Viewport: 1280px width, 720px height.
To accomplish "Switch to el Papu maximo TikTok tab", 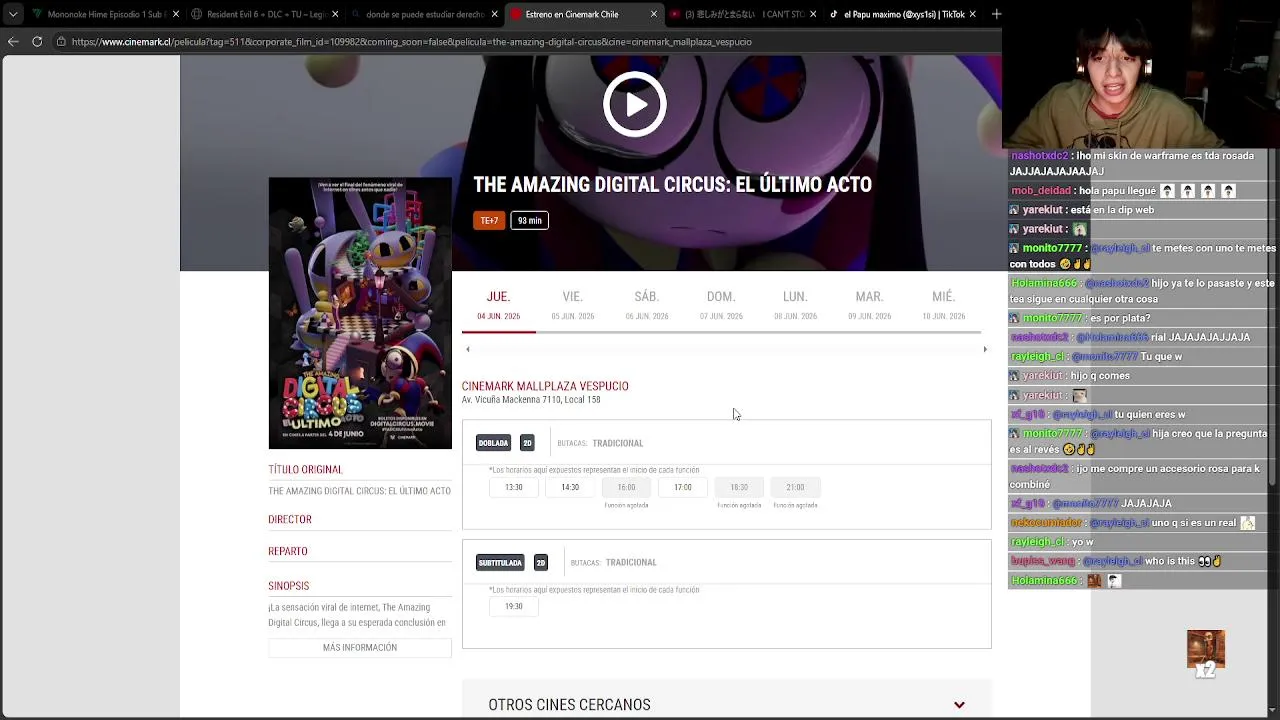I will [900, 14].
